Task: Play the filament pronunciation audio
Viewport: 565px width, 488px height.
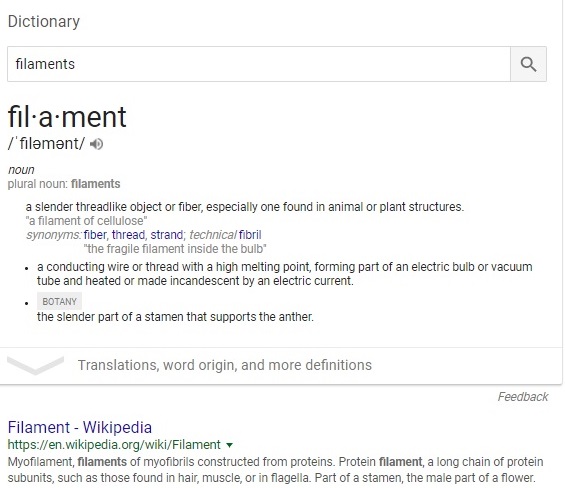Action: 96,144
